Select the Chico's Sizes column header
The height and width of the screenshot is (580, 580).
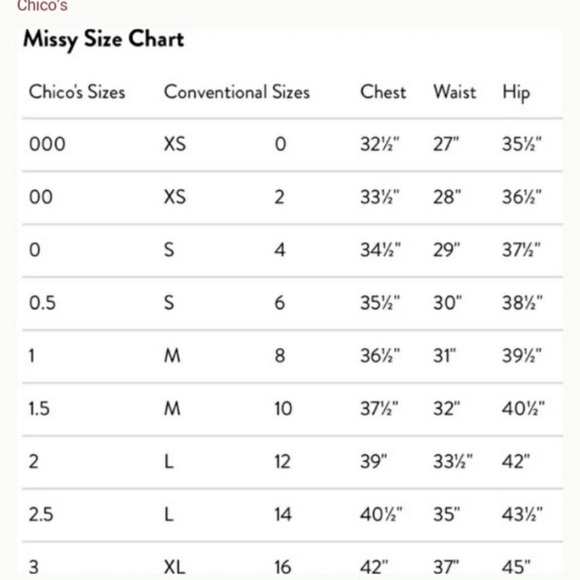click(x=77, y=92)
